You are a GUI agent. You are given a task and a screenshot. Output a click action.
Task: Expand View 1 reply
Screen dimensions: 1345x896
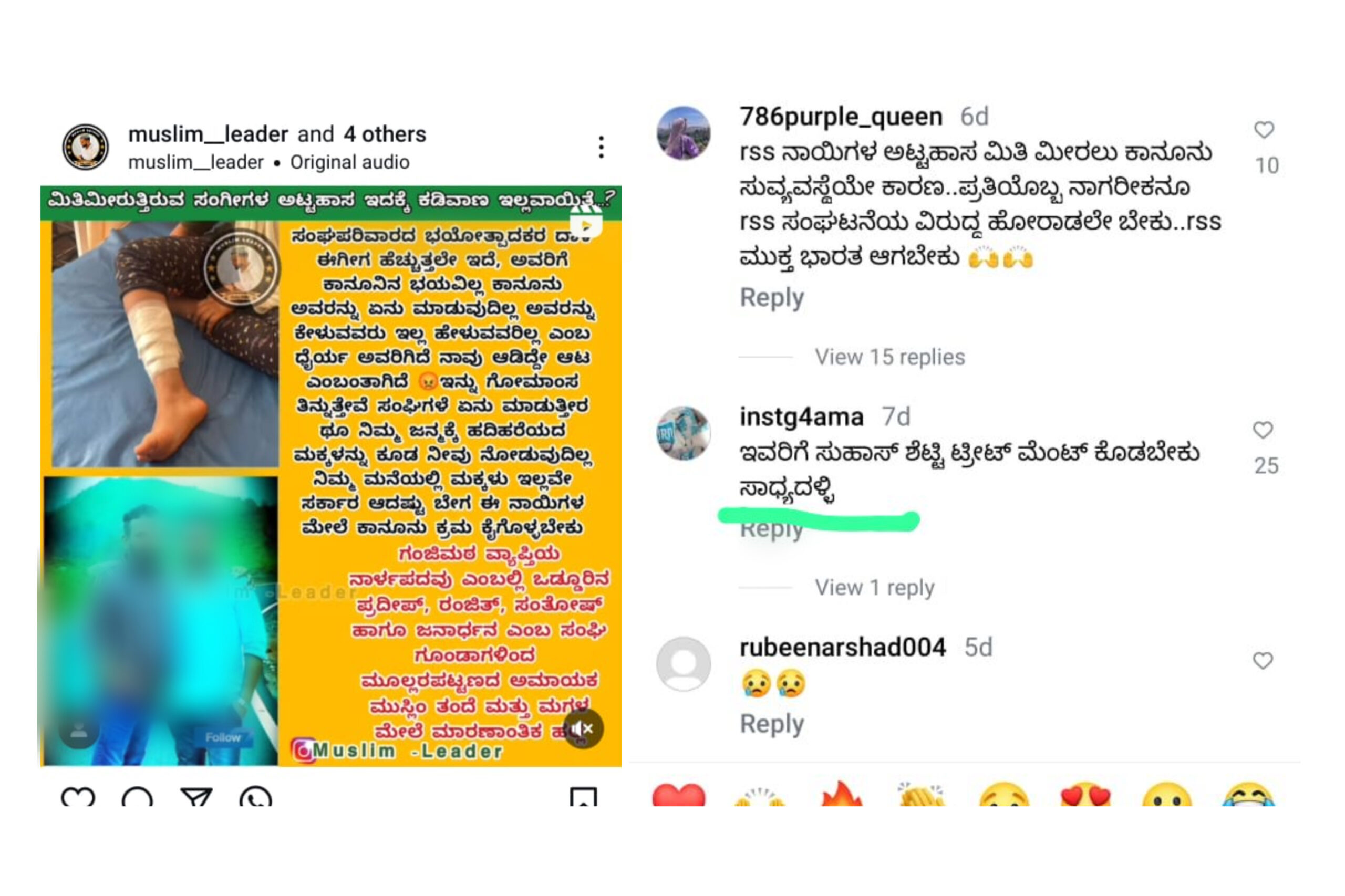click(874, 587)
